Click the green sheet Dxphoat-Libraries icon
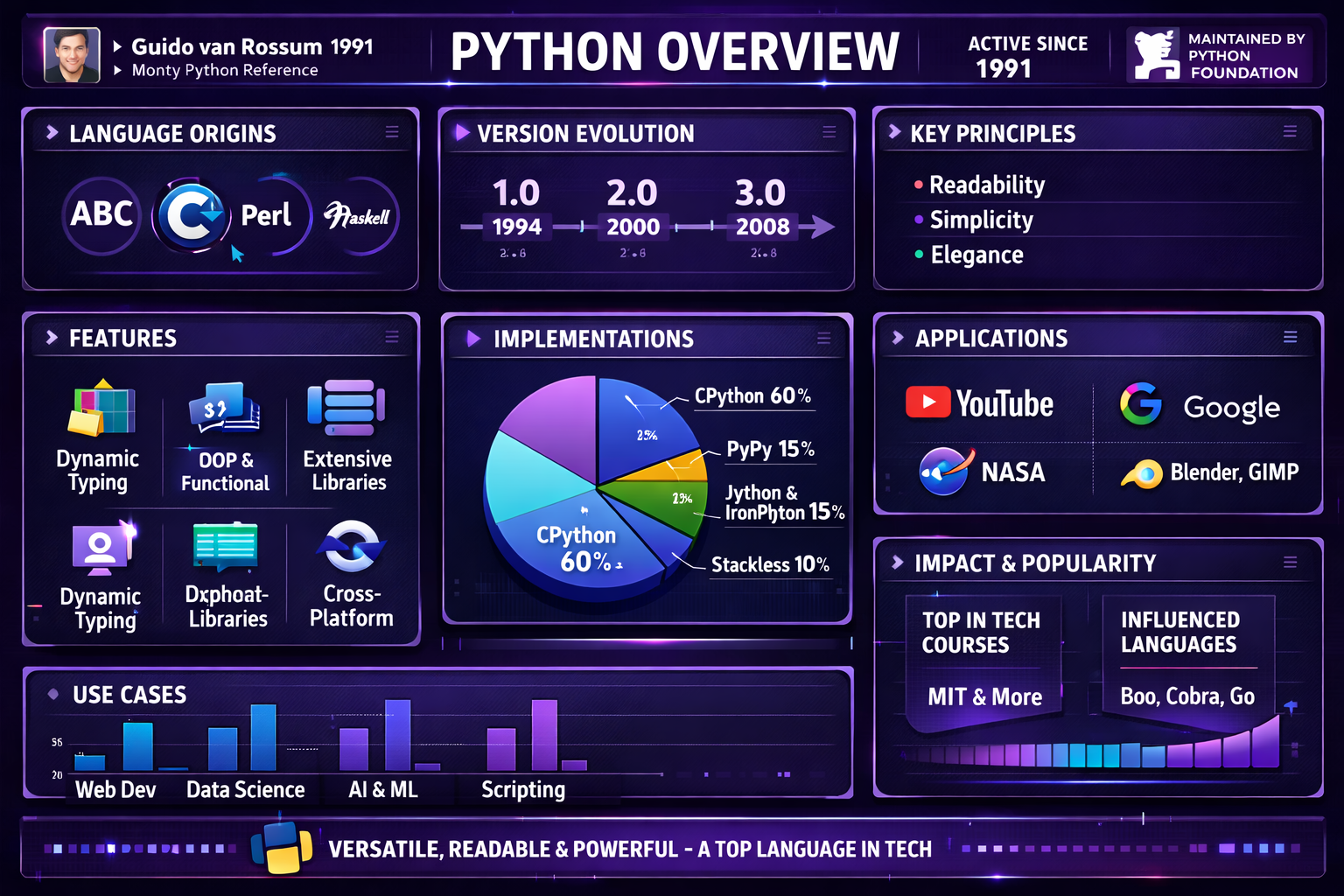Viewport: 1344px width, 896px height. [225, 547]
